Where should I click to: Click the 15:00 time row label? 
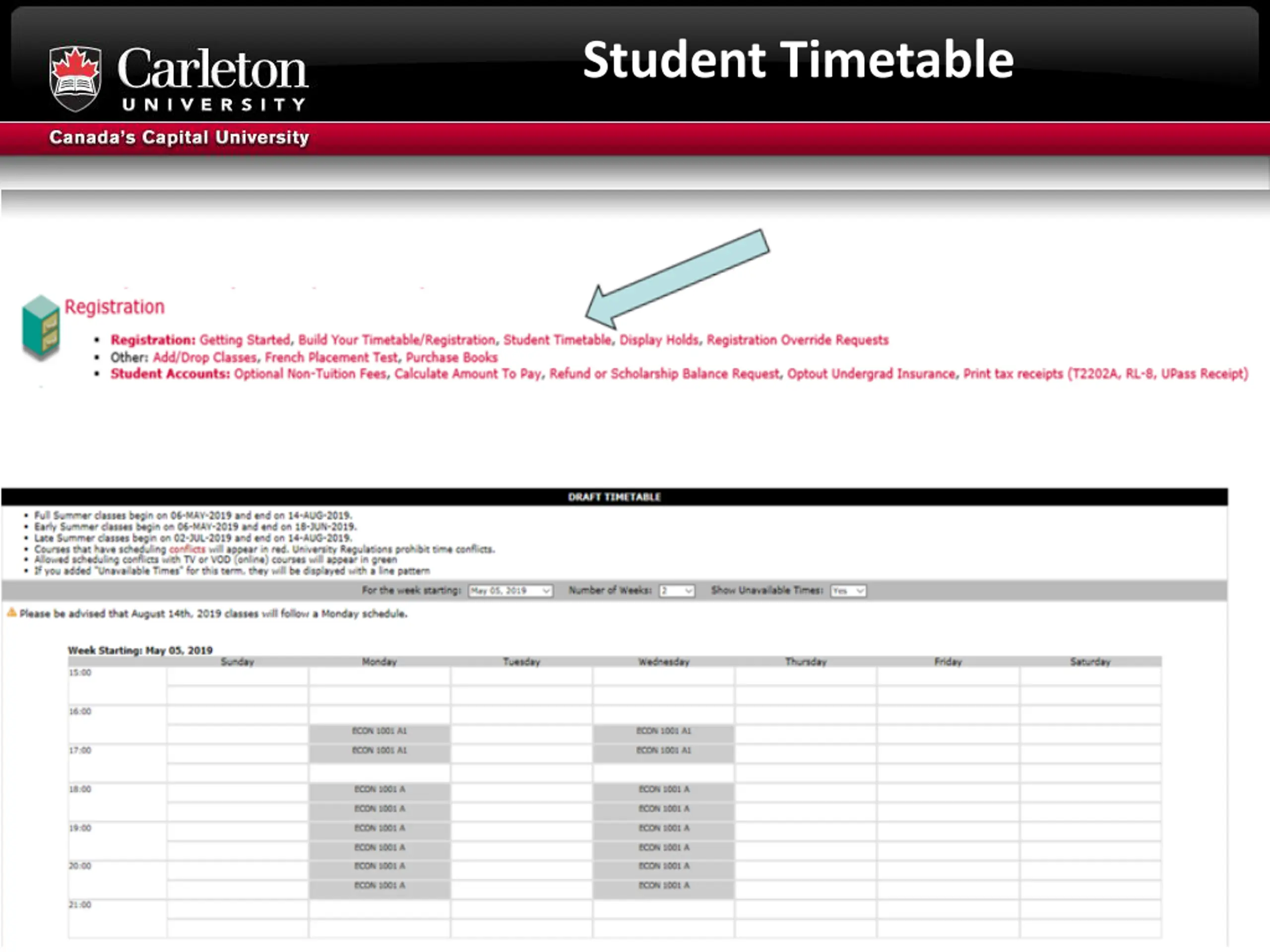click(80, 672)
